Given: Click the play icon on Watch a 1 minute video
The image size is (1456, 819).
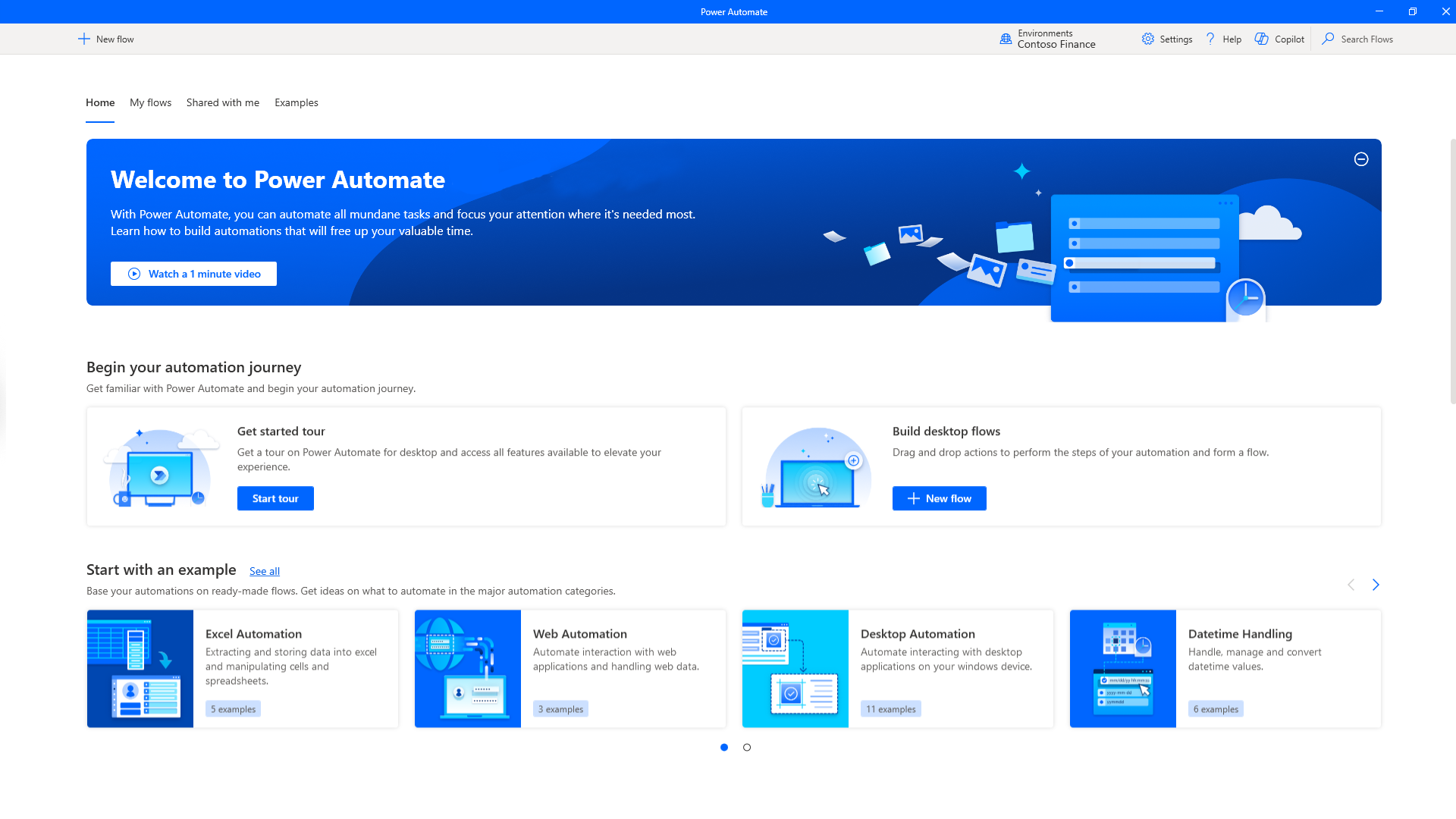Looking at the screenshot, I should 133,274.
